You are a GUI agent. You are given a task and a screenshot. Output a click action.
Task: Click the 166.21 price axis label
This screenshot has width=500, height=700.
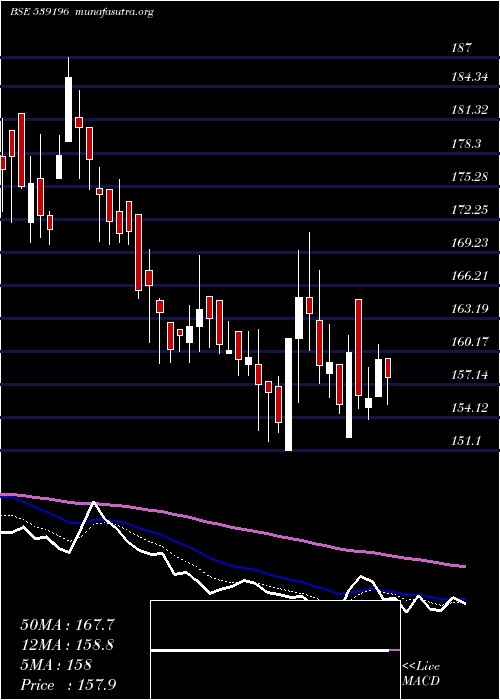[469, 275]
